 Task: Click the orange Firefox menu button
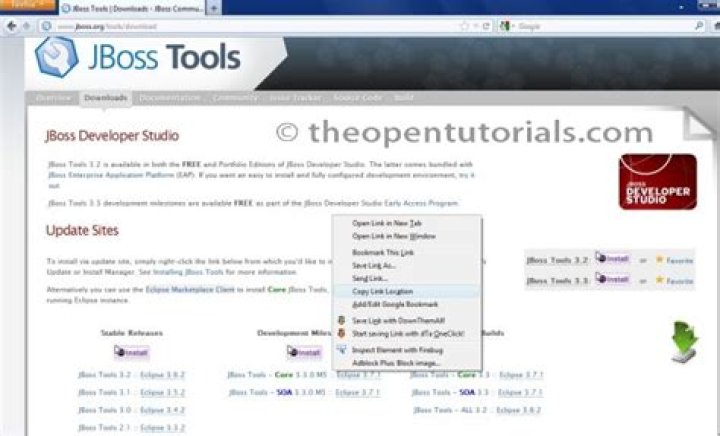tap(28, 5)
